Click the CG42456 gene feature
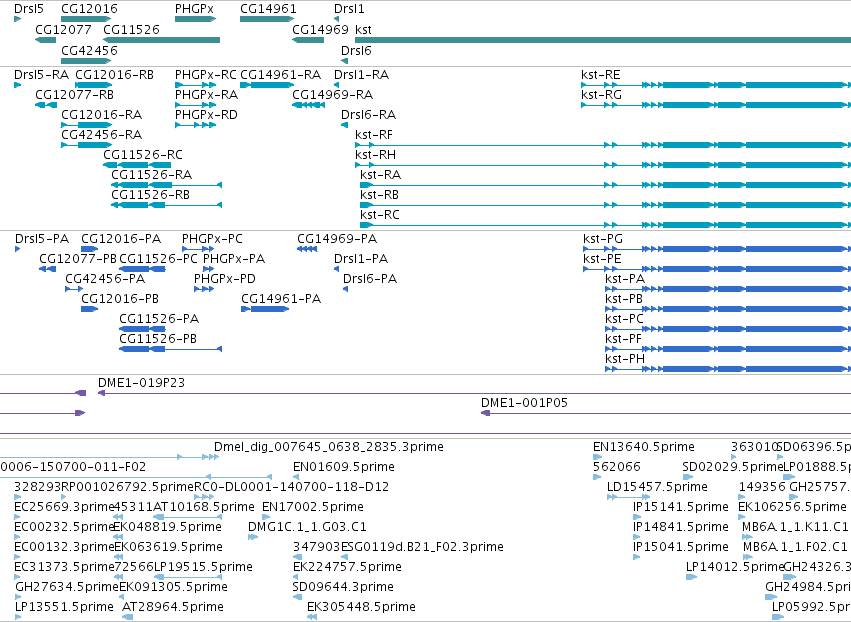 tap(86, 61)
